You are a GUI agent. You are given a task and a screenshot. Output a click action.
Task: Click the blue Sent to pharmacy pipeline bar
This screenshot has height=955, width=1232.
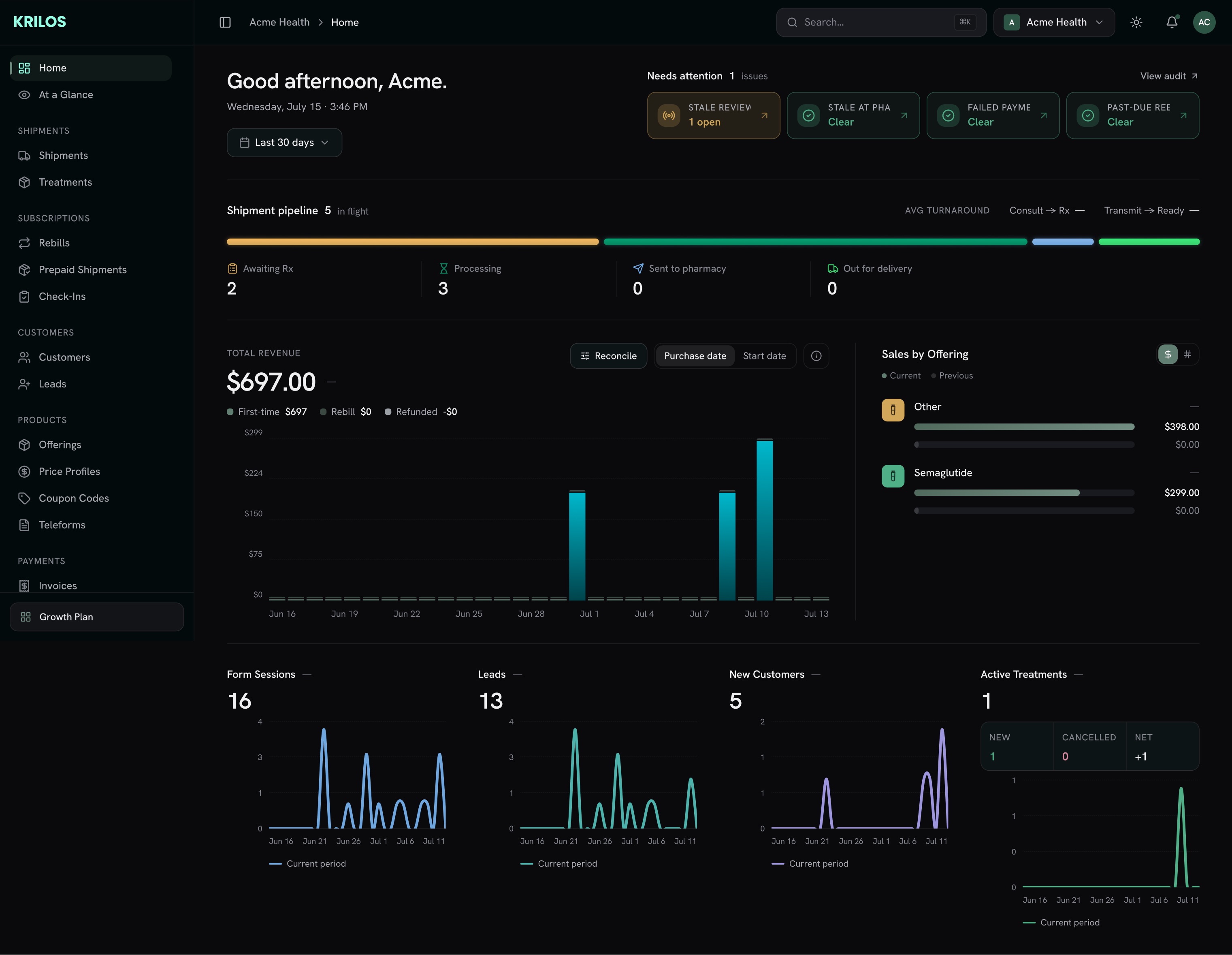[1063, 241]
